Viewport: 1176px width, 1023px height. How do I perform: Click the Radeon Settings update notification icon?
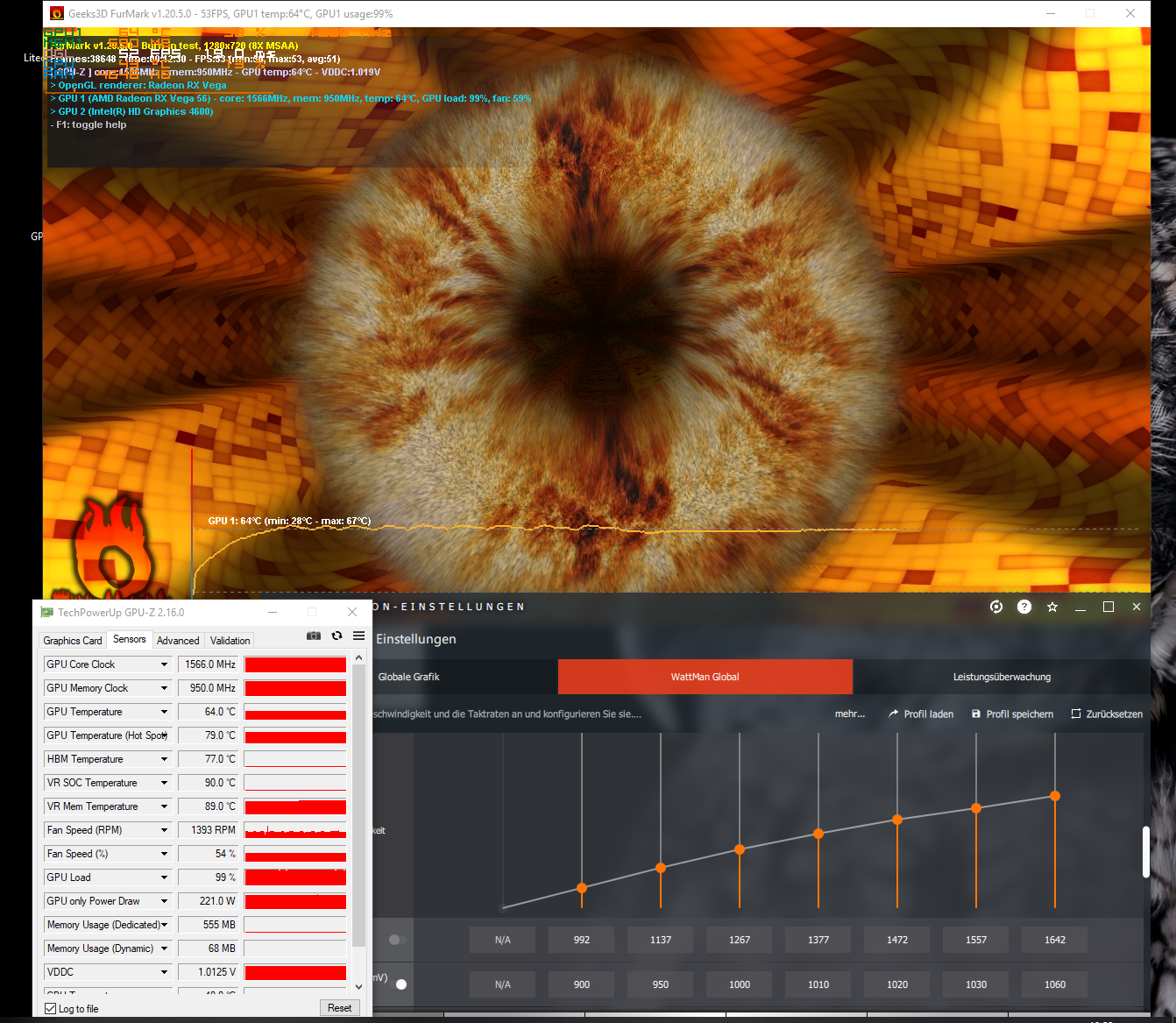point(996,607)
